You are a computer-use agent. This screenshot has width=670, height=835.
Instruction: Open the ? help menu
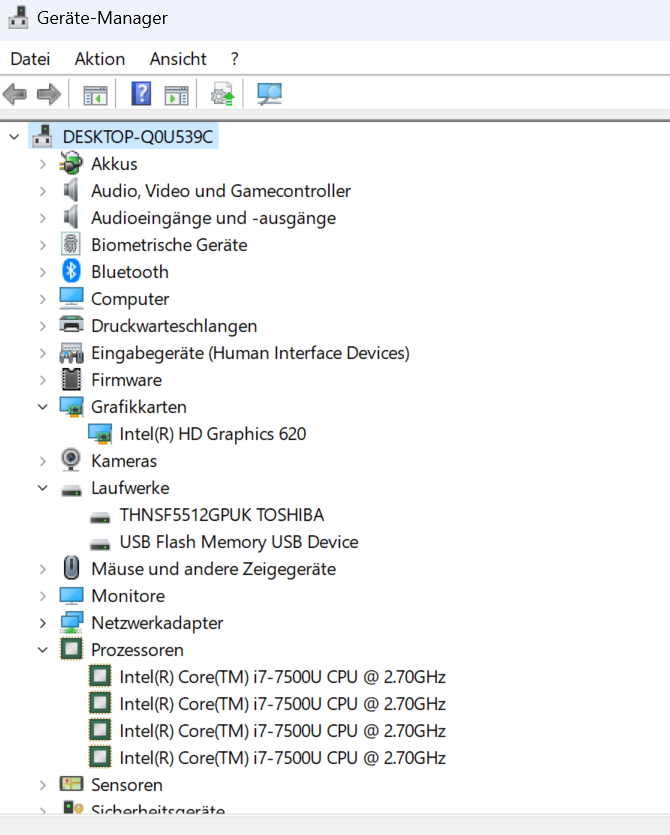pyautogui.click(x=234, y=59)
